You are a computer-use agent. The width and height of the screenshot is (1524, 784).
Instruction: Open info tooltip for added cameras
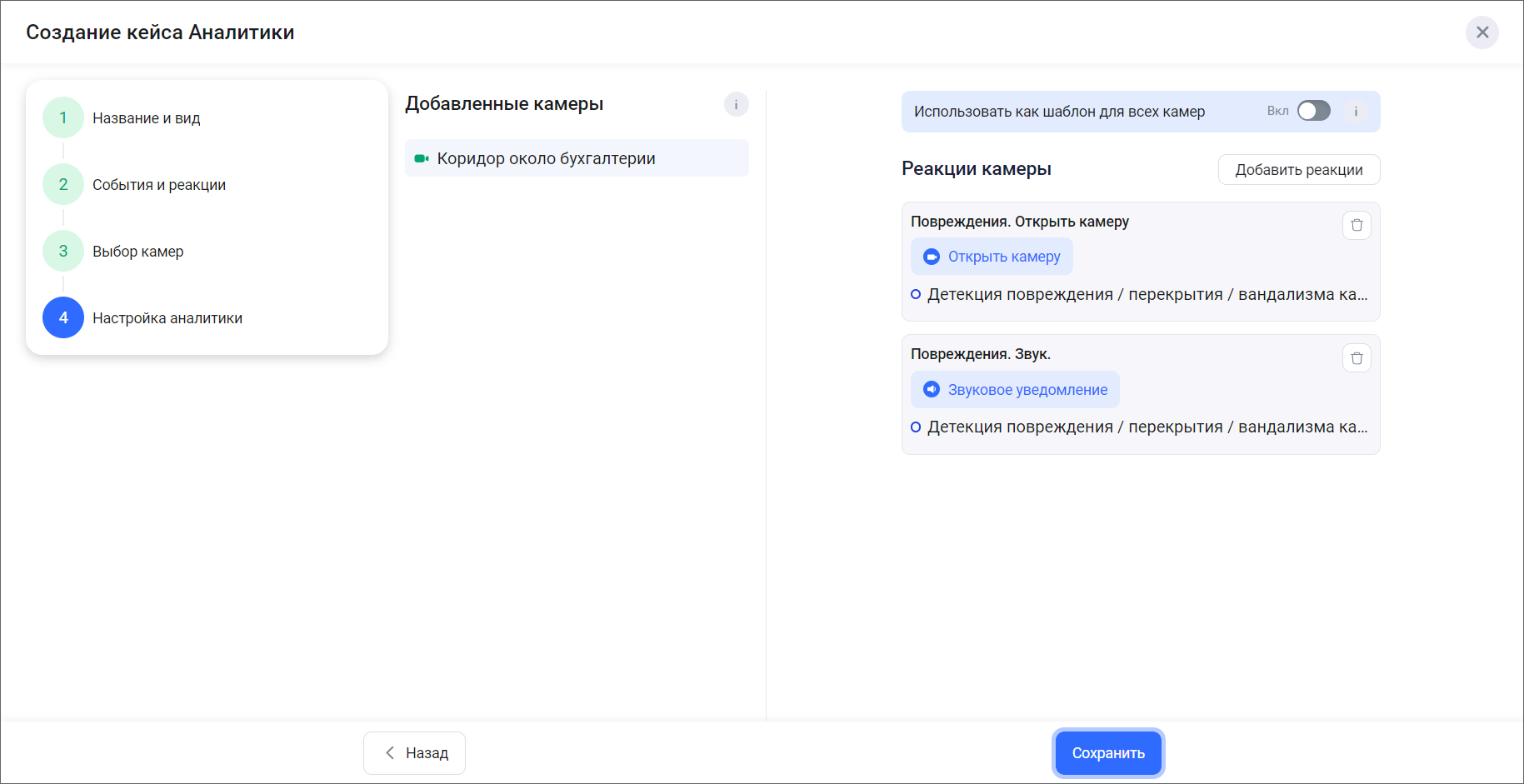736,104
